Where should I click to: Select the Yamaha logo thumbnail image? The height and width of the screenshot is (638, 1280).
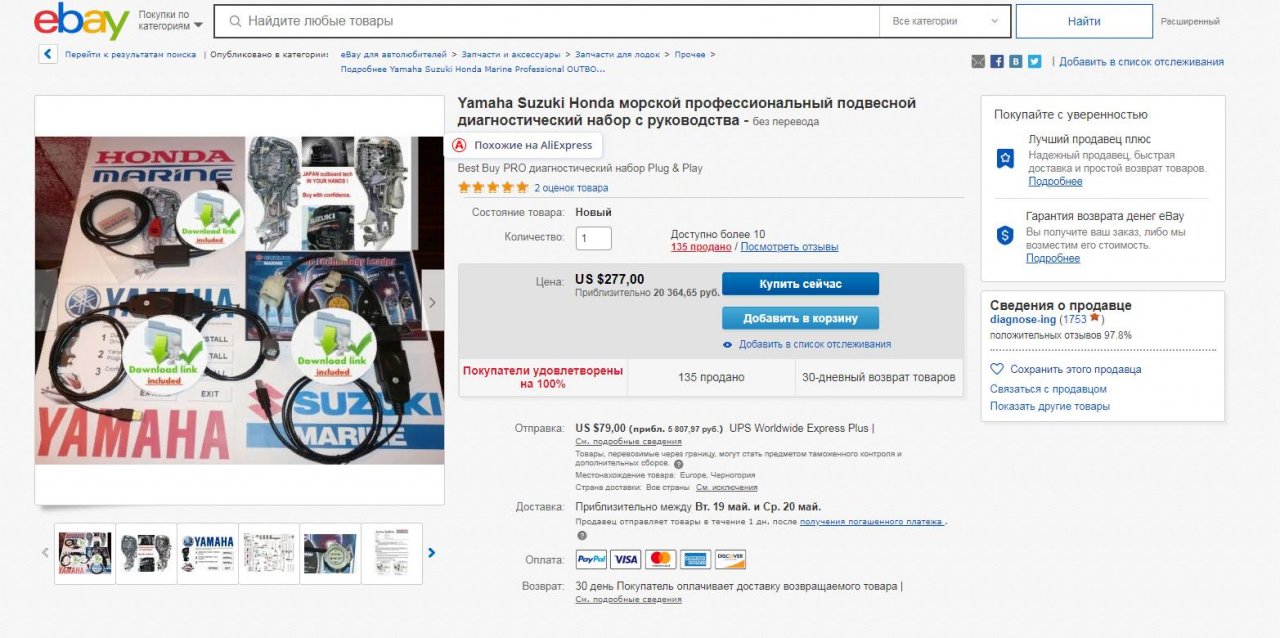[x=208, y=553]
